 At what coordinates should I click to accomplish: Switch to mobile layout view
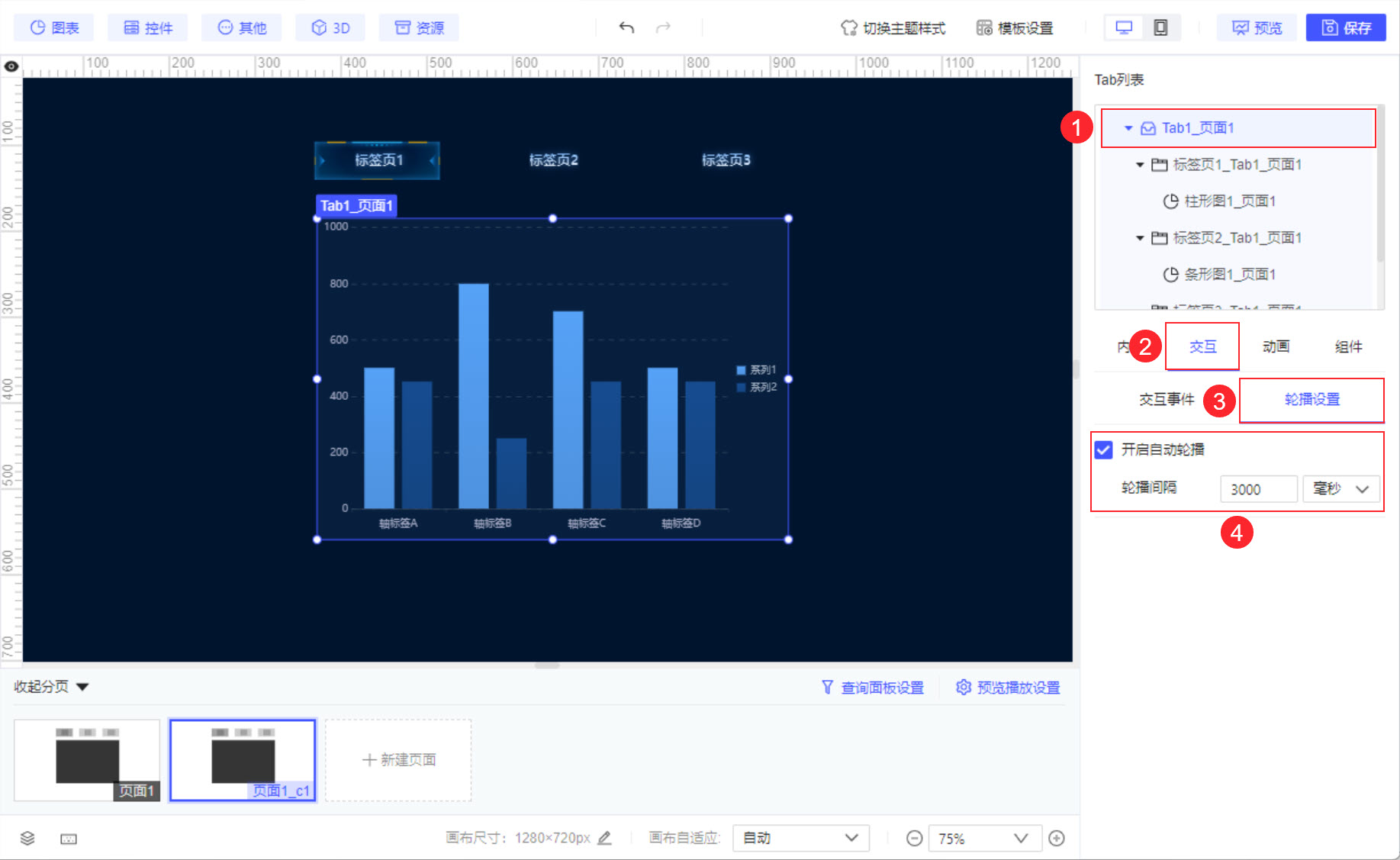1160,27
